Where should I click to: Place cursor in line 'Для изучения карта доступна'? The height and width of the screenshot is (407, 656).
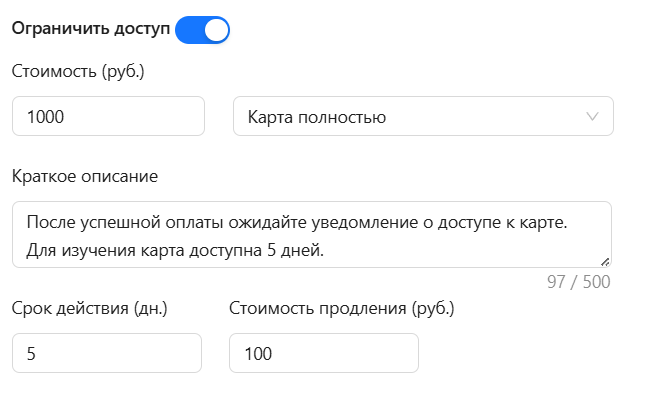(175, 250)
